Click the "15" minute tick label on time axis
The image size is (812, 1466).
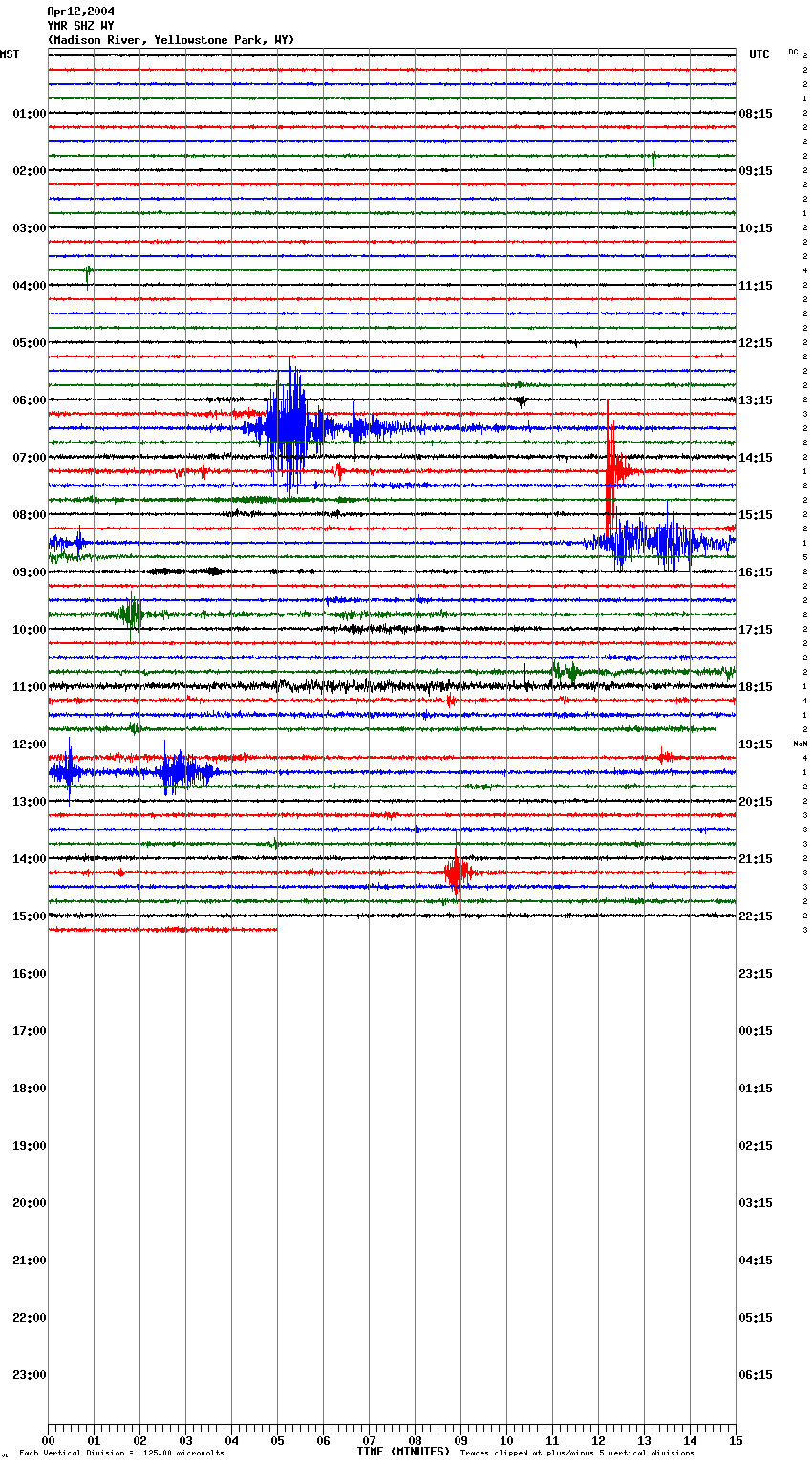(735, 1440)
